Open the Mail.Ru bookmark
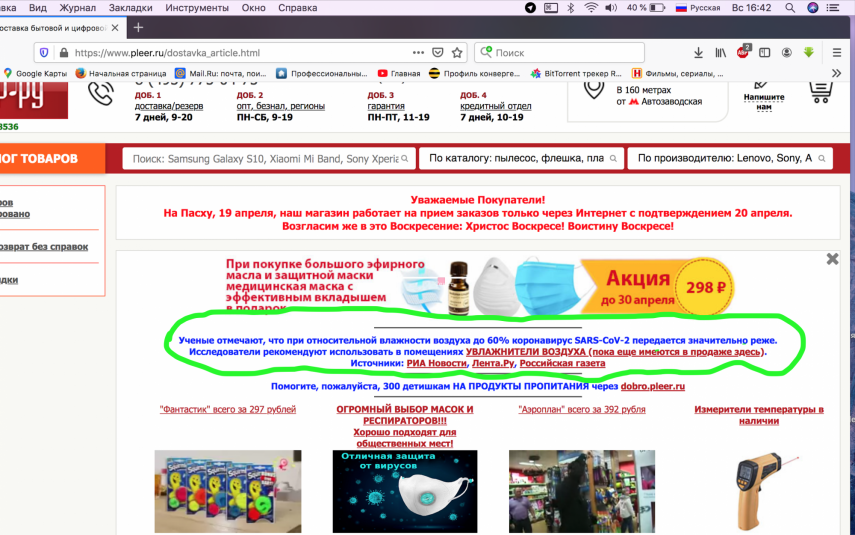The width and height of the screenshot is (855, 535). point(221,73)
